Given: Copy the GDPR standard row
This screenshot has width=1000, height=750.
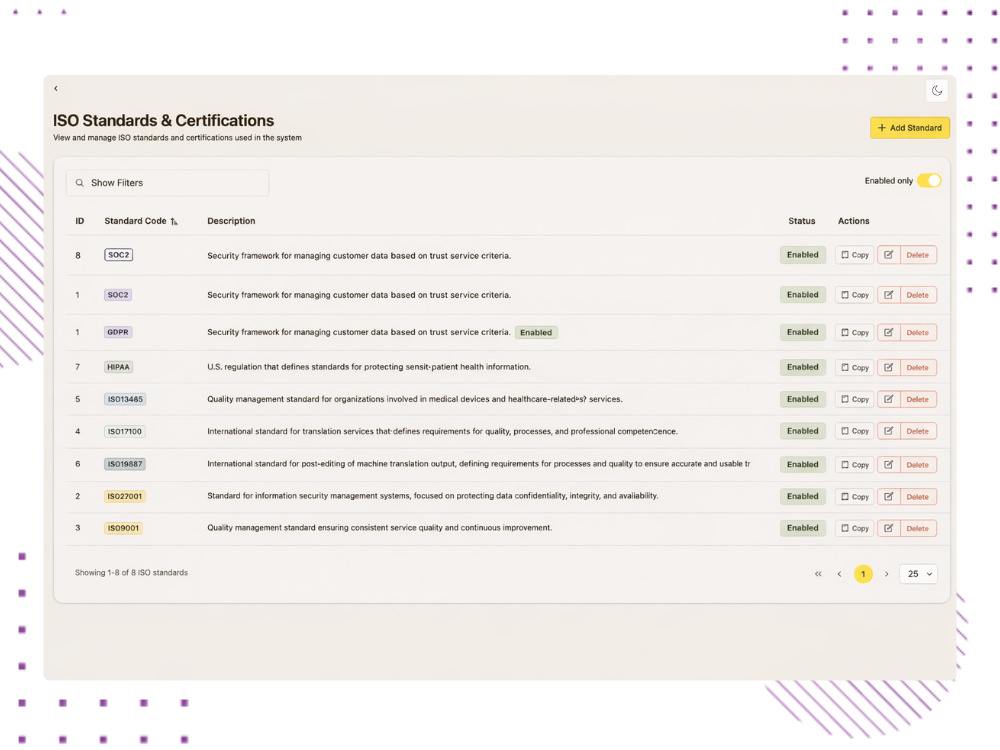Looking at the screenshot, I should tap(854, 333).
